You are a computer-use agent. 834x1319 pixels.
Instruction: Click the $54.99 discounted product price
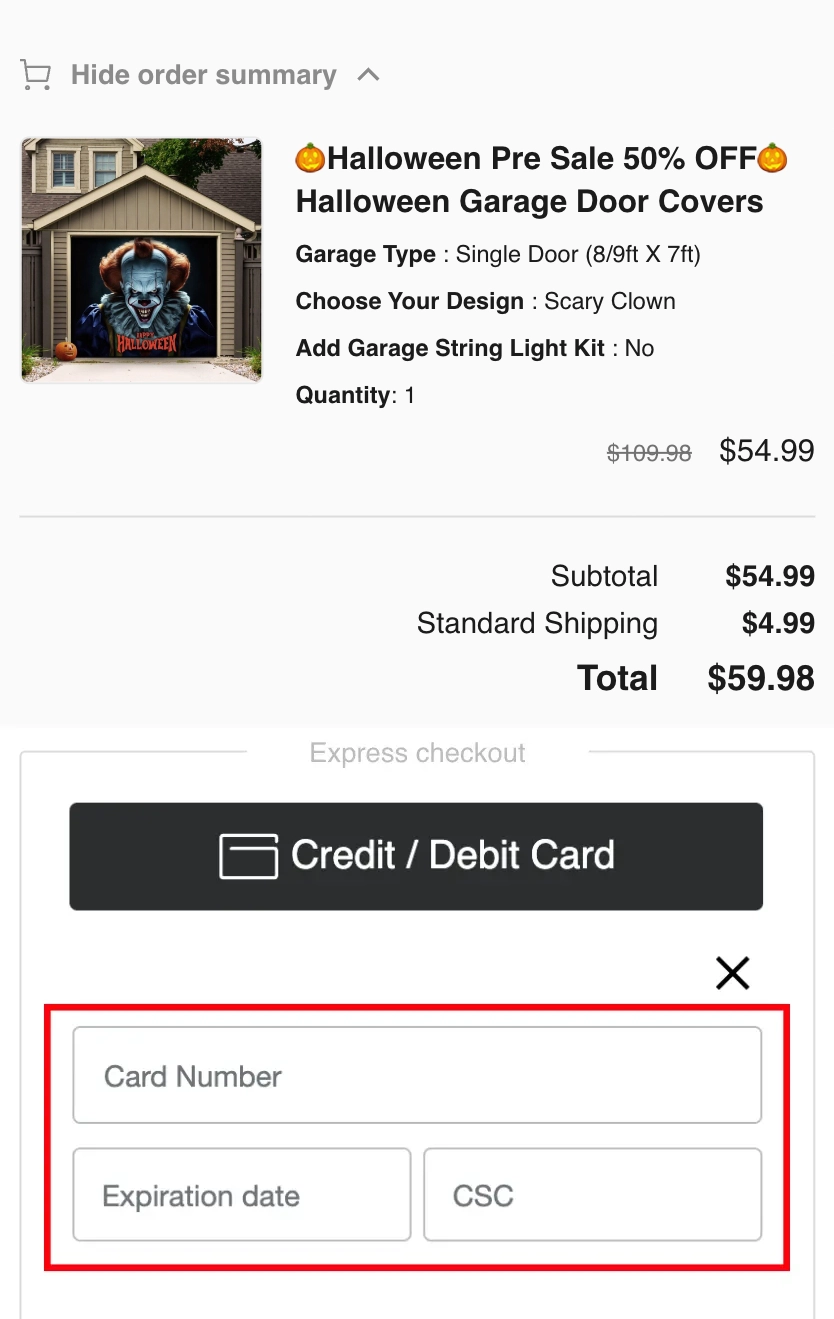click(x=767, y=451)
